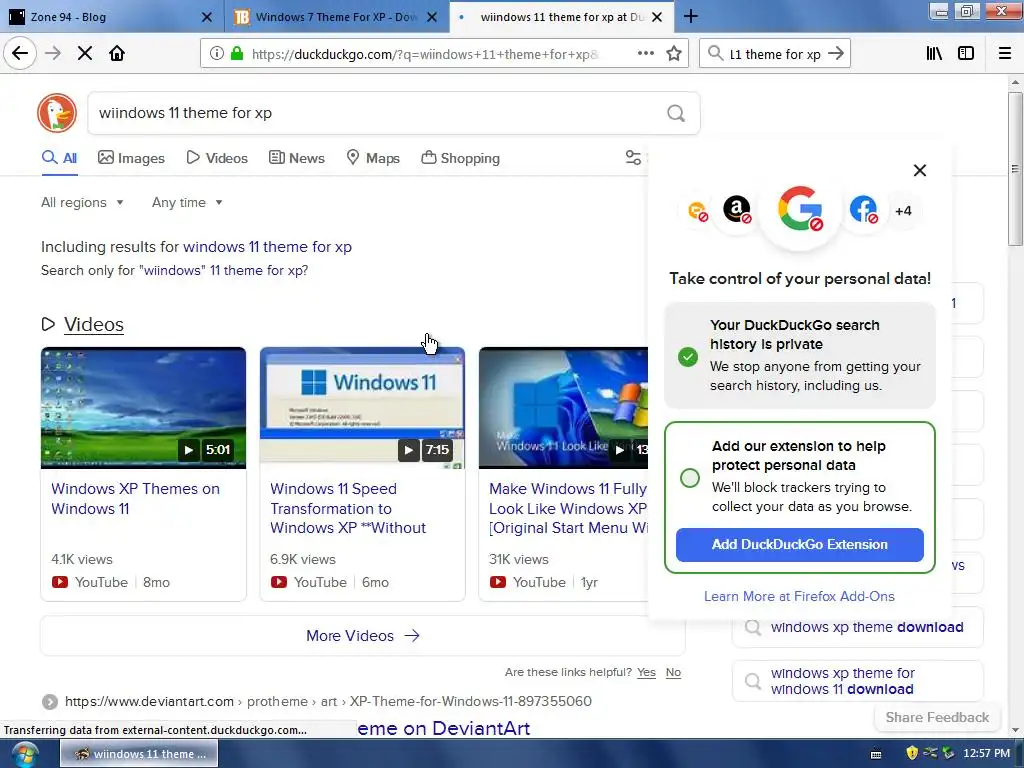This screenshot has height=768, width=1024.
Task: Click the green search history checkmark
Action: point(688,357)
